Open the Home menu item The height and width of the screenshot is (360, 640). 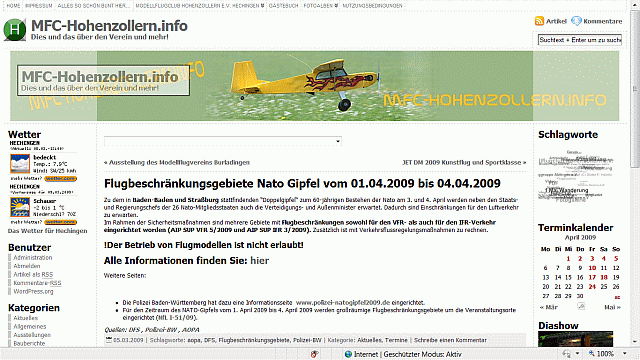tap(13, 6)
